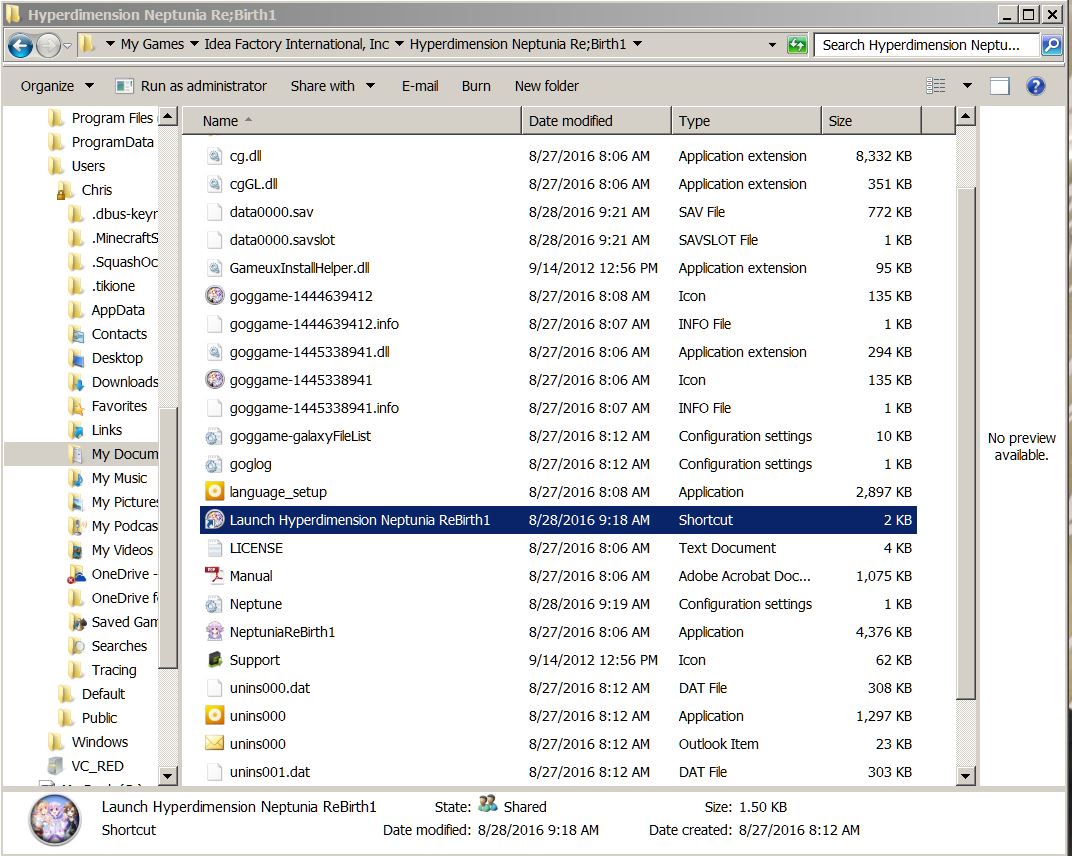
Task: Click the LICENSE text document icon
Action: 215,548
